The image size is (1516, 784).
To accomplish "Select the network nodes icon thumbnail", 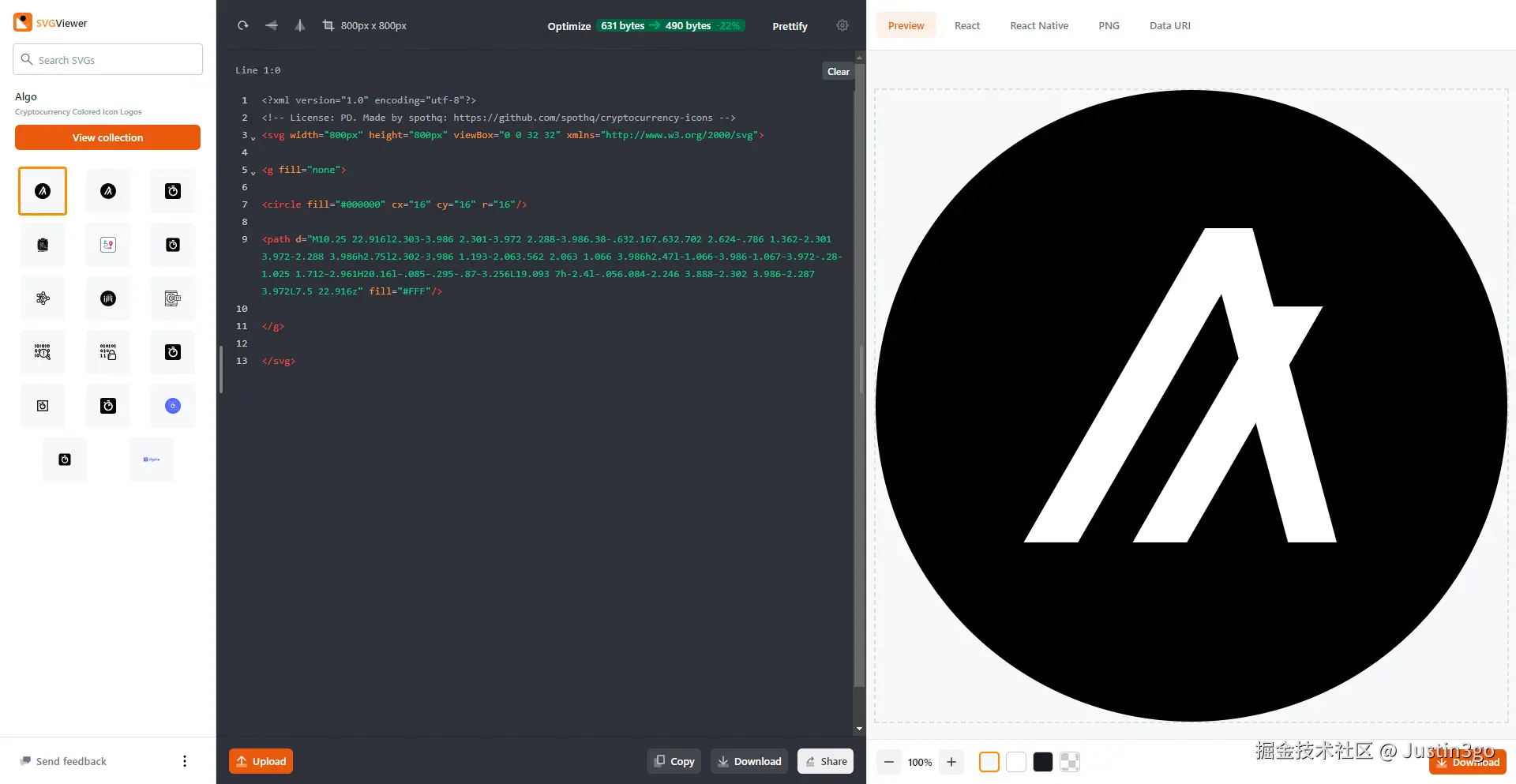I will click(43, 298).
